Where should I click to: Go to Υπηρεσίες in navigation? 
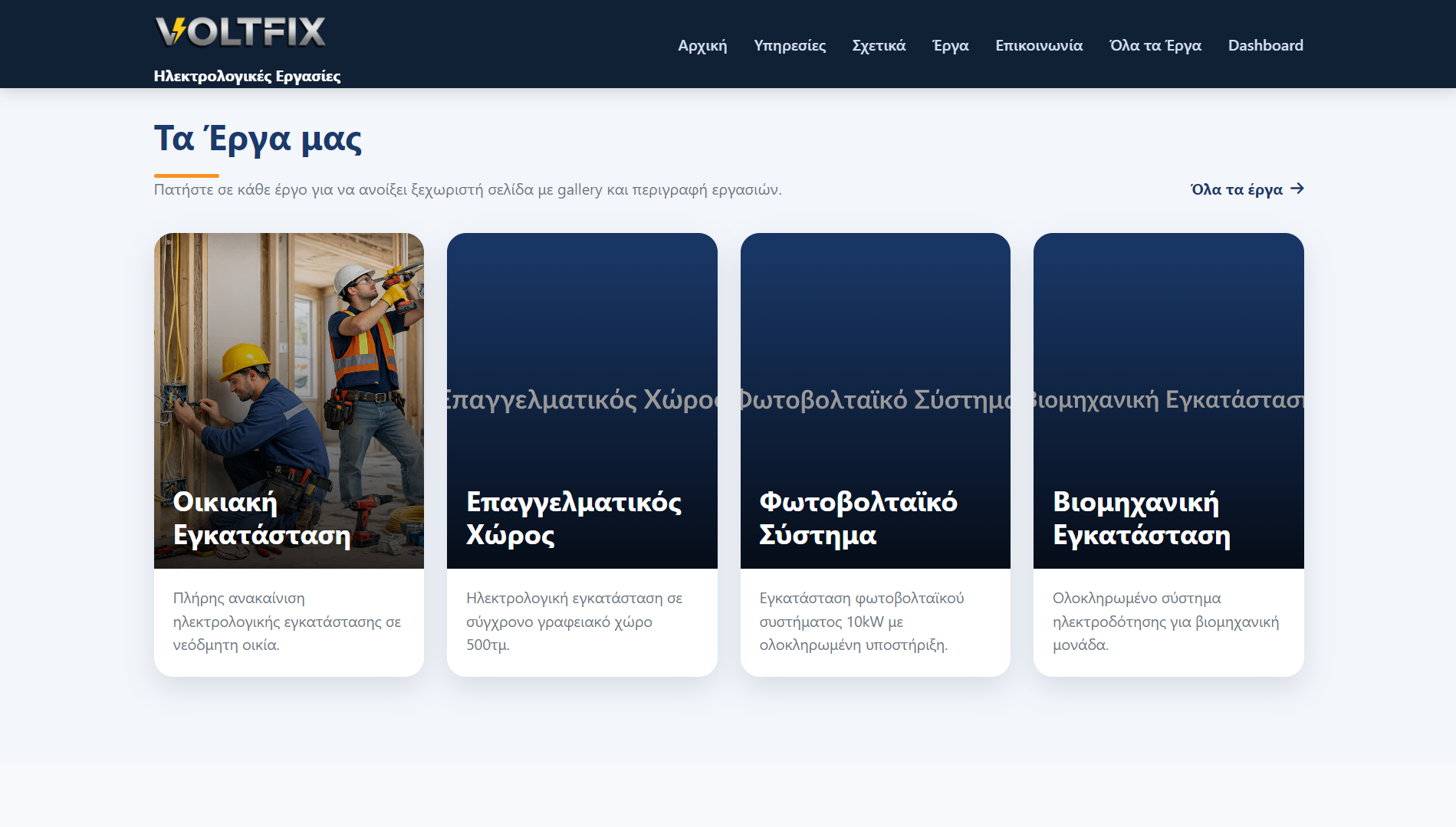tap(790, 45)
